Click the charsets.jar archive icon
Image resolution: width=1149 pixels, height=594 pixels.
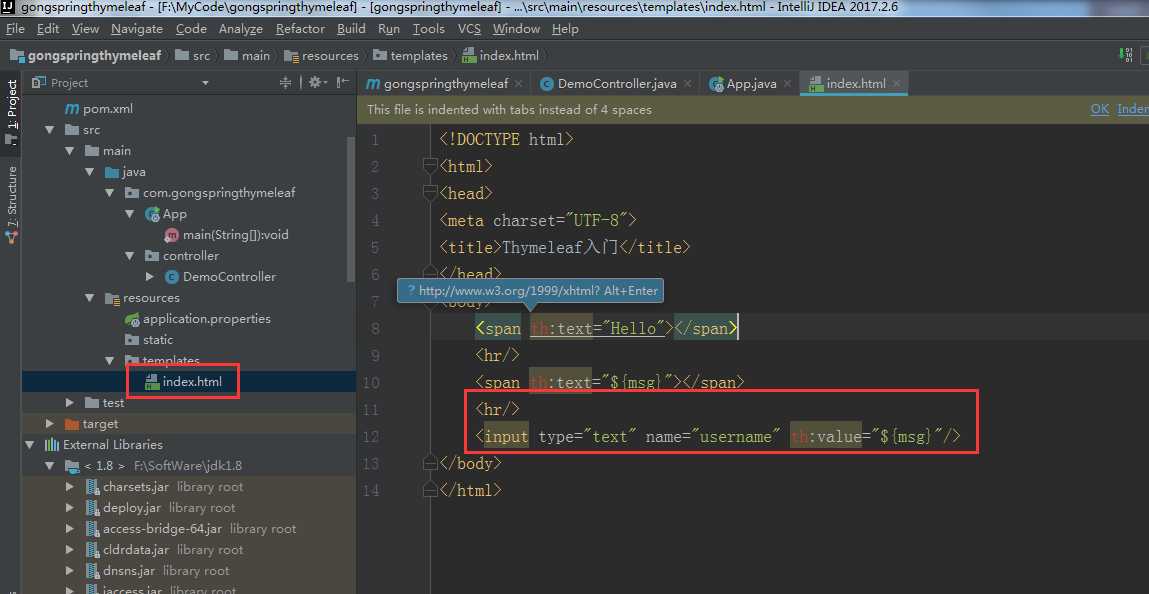coord(92,487)
